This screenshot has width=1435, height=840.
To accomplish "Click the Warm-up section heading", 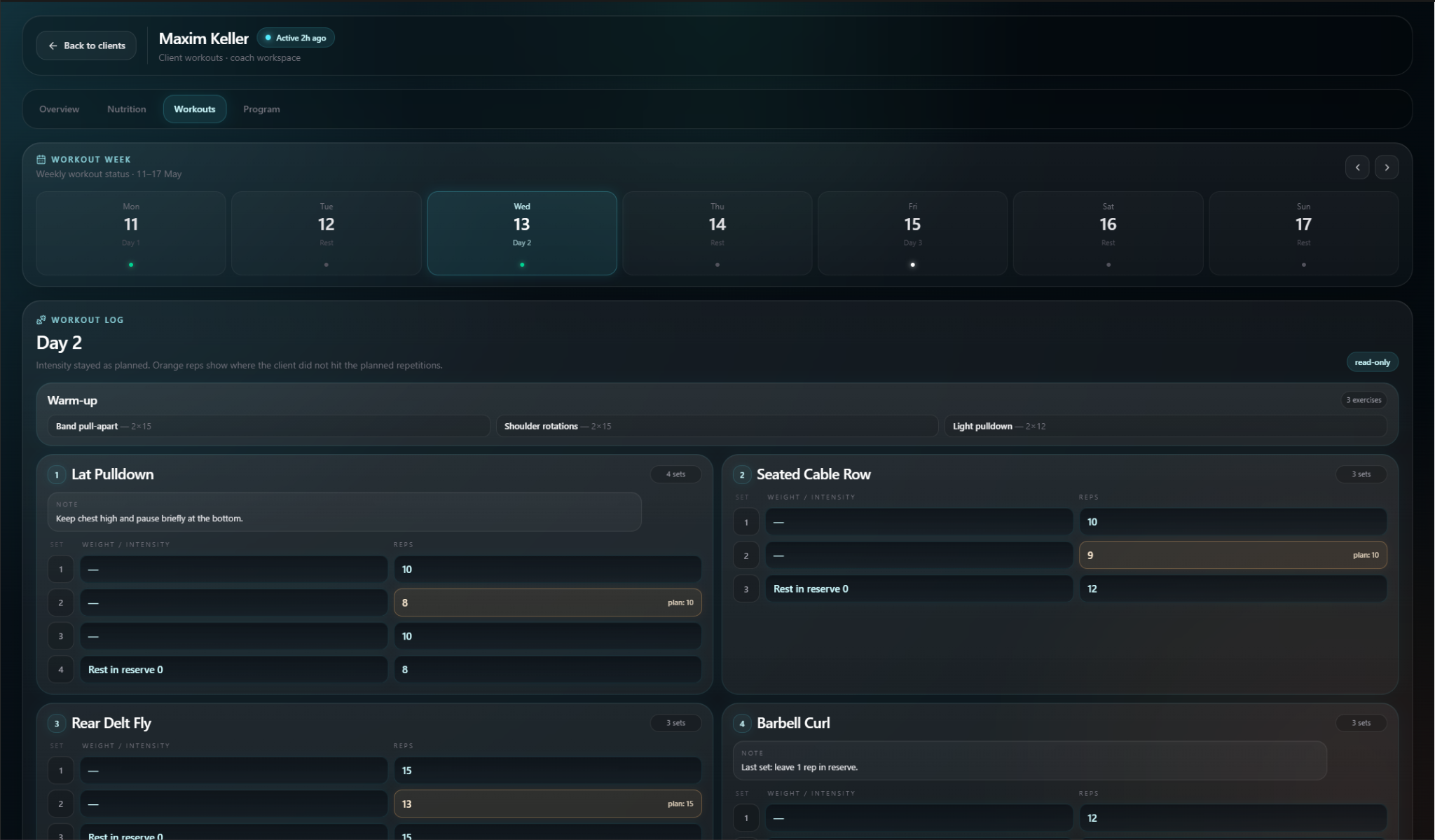I will coord(72,401).
